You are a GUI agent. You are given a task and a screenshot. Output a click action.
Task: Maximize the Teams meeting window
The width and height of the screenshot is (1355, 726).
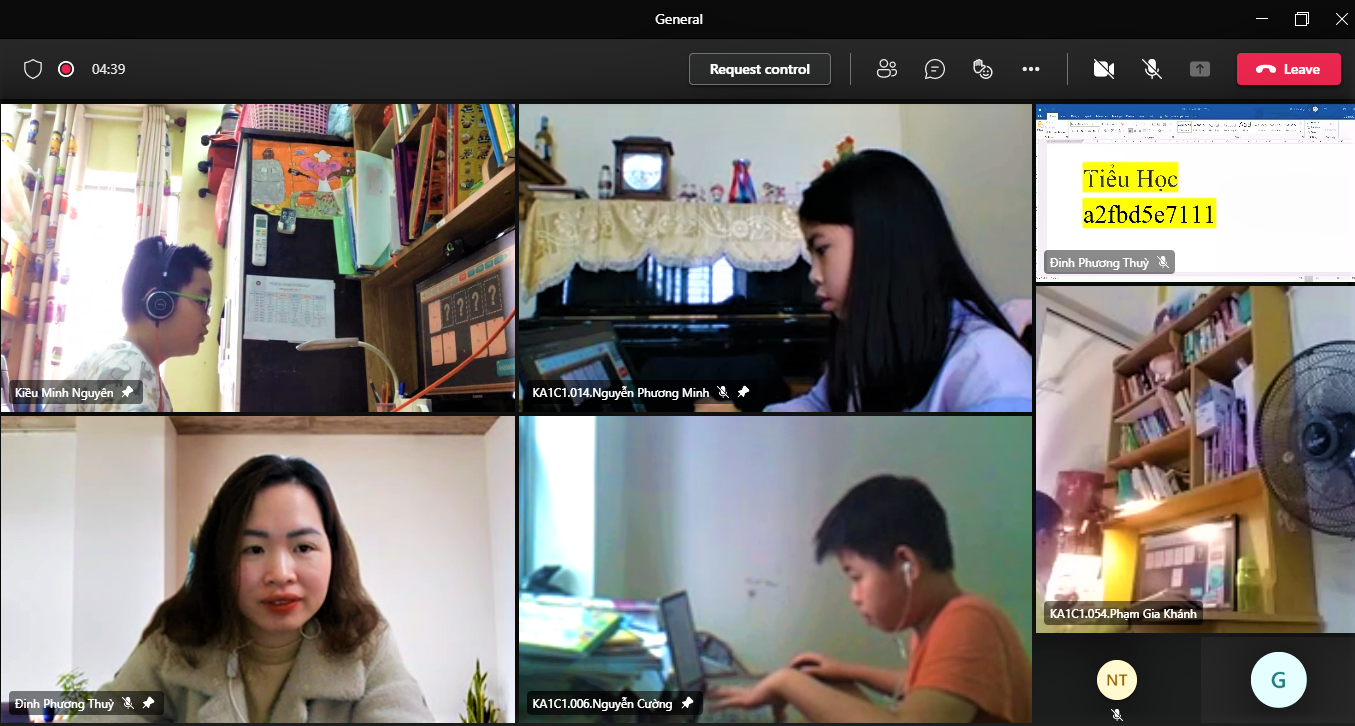point(1301,19)
